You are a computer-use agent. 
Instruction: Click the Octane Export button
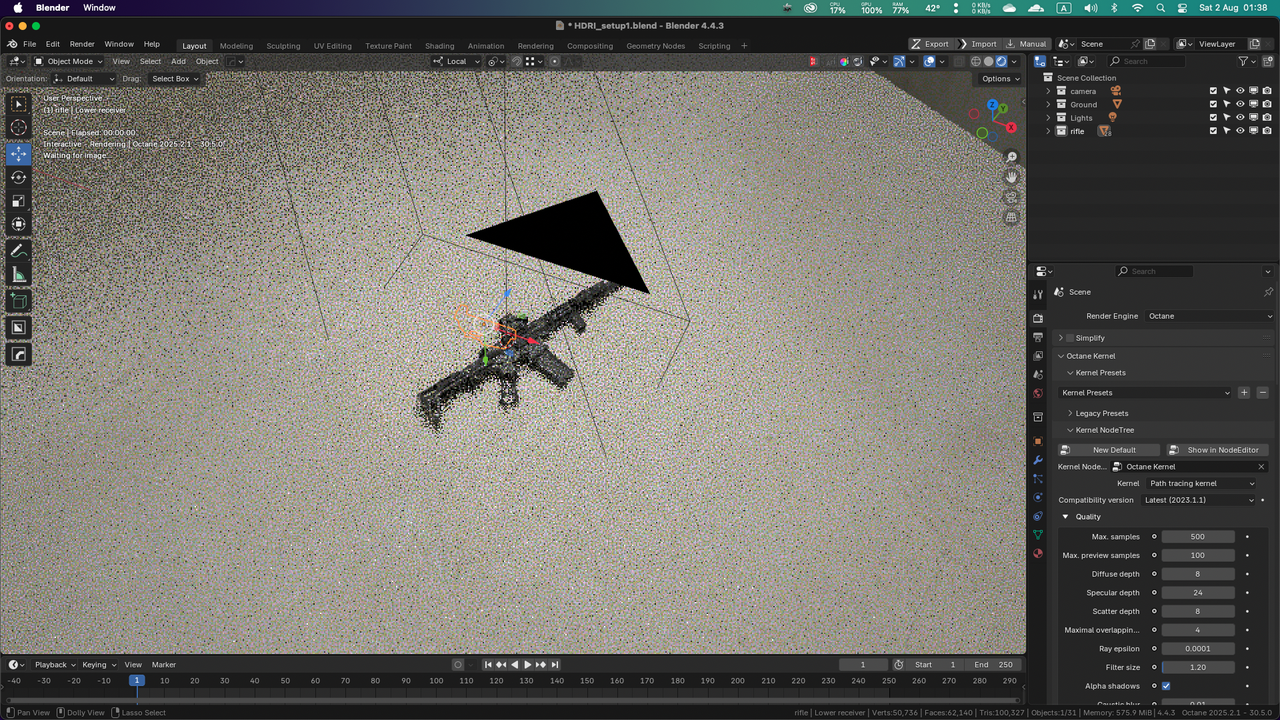tap(931, 44)
